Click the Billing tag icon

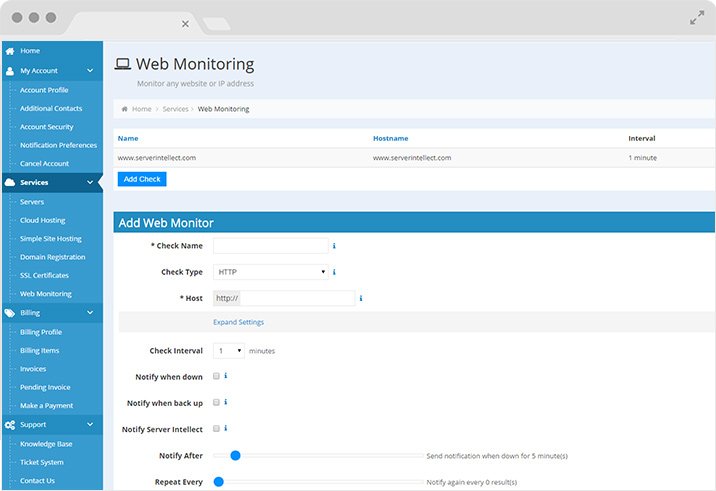pos(10,313)
